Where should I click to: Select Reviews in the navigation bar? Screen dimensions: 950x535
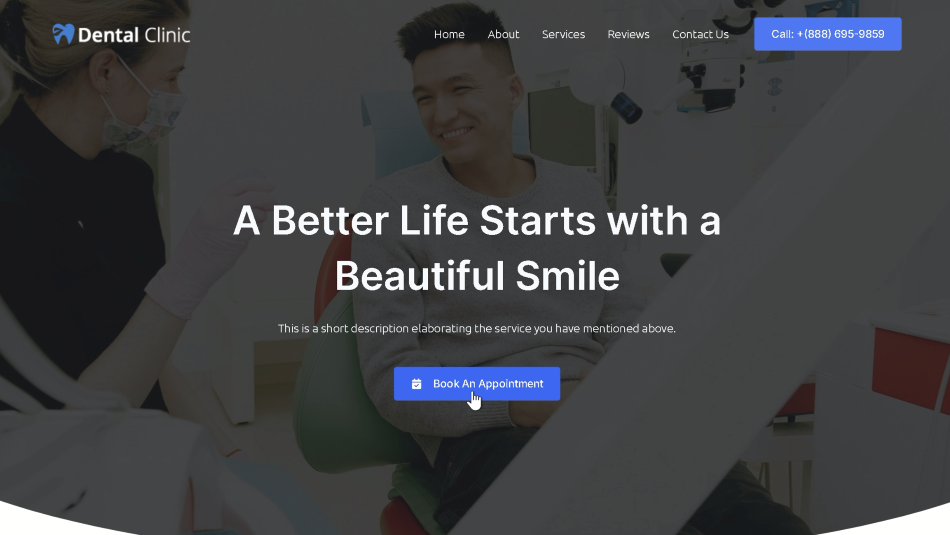(x=628, y=35)
